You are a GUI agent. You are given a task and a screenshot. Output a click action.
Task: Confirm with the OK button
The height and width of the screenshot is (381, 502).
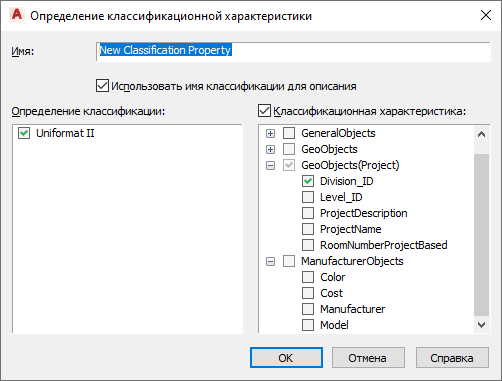click(x=286, y=358)
